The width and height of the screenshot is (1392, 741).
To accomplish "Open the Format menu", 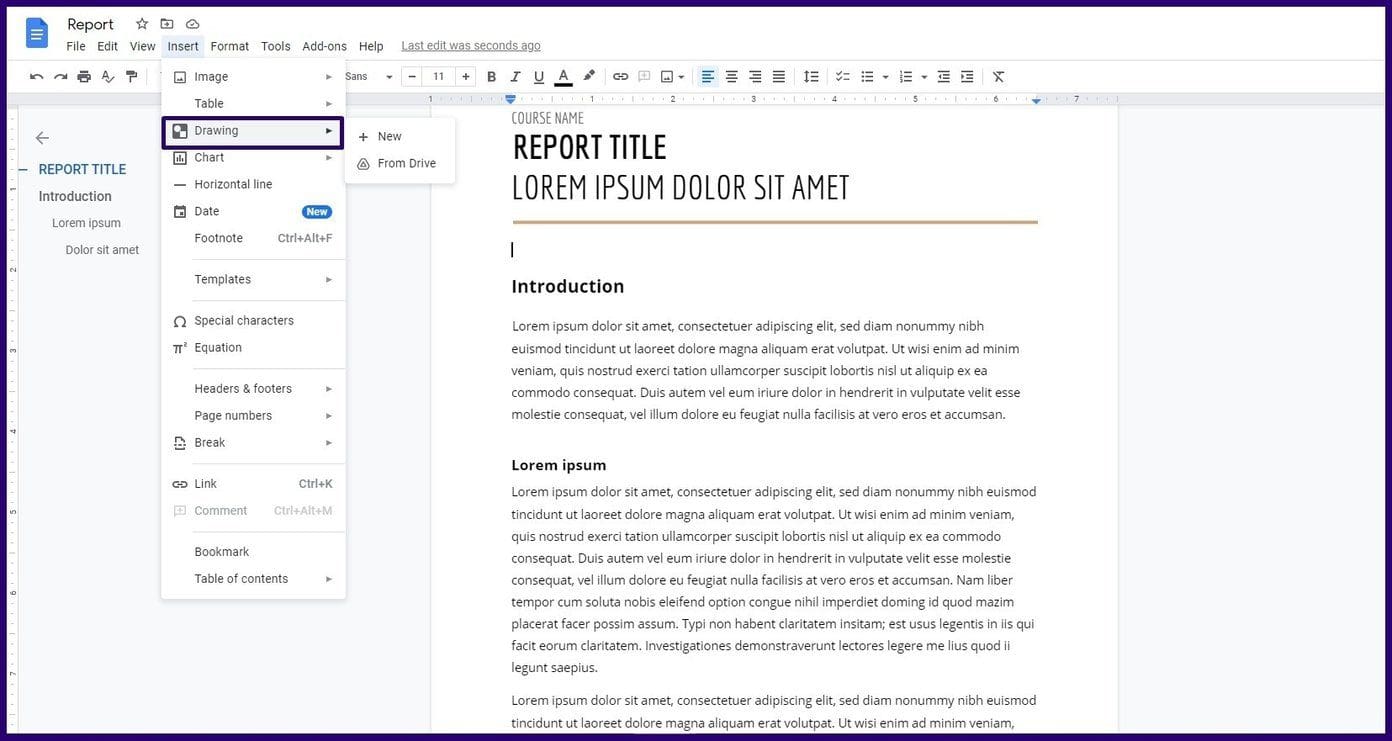I will (x=230, y=46).
